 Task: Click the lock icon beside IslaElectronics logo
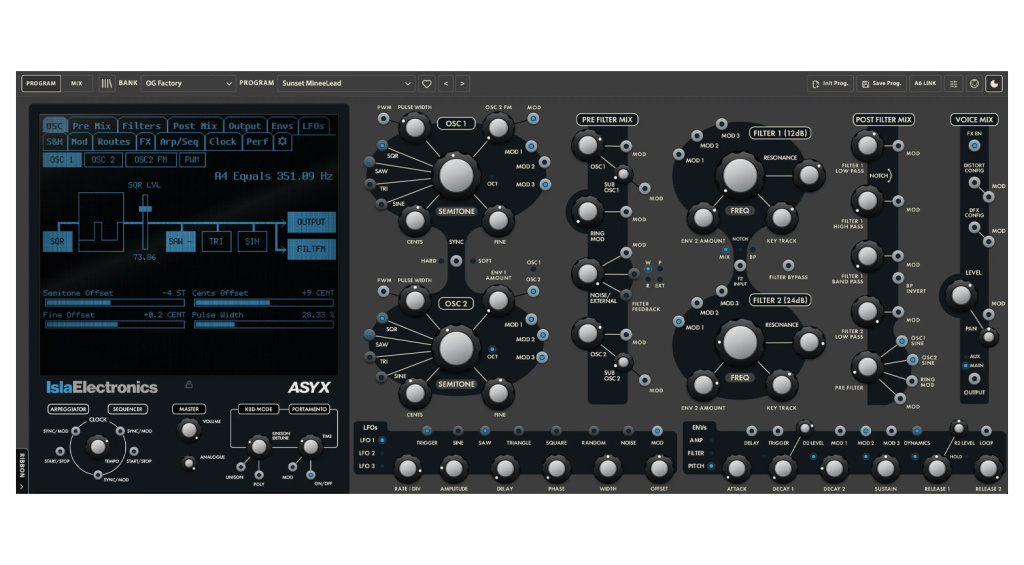pos(189,385)
